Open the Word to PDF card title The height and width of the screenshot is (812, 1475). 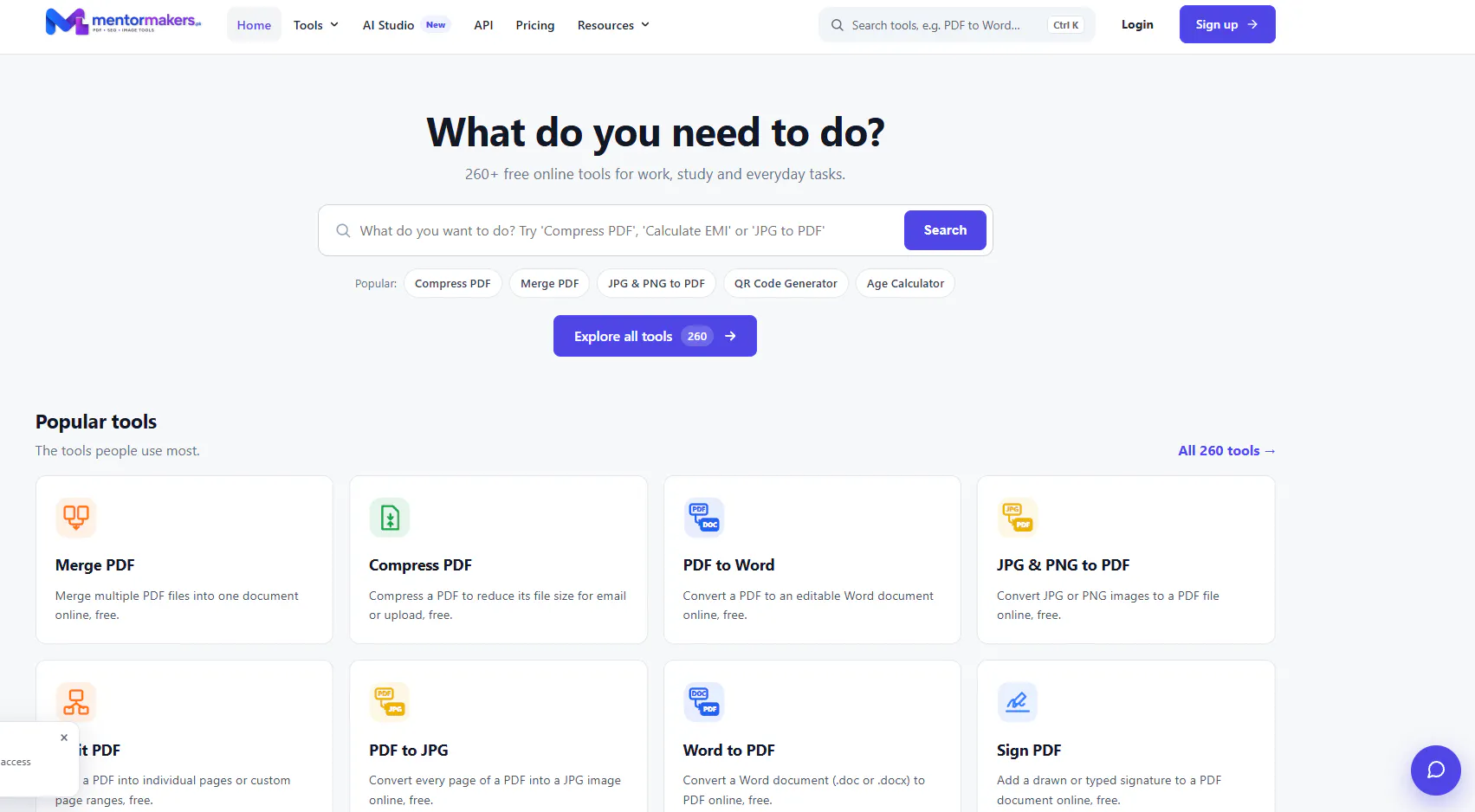point(728,751)
